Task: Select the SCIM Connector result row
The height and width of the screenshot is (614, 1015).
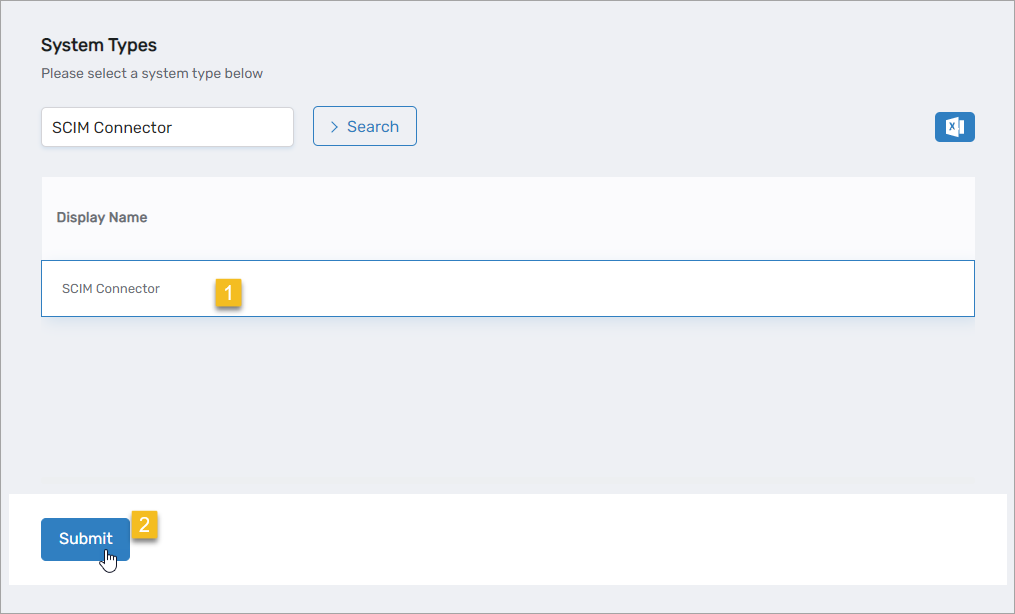Action: point(507,289)
